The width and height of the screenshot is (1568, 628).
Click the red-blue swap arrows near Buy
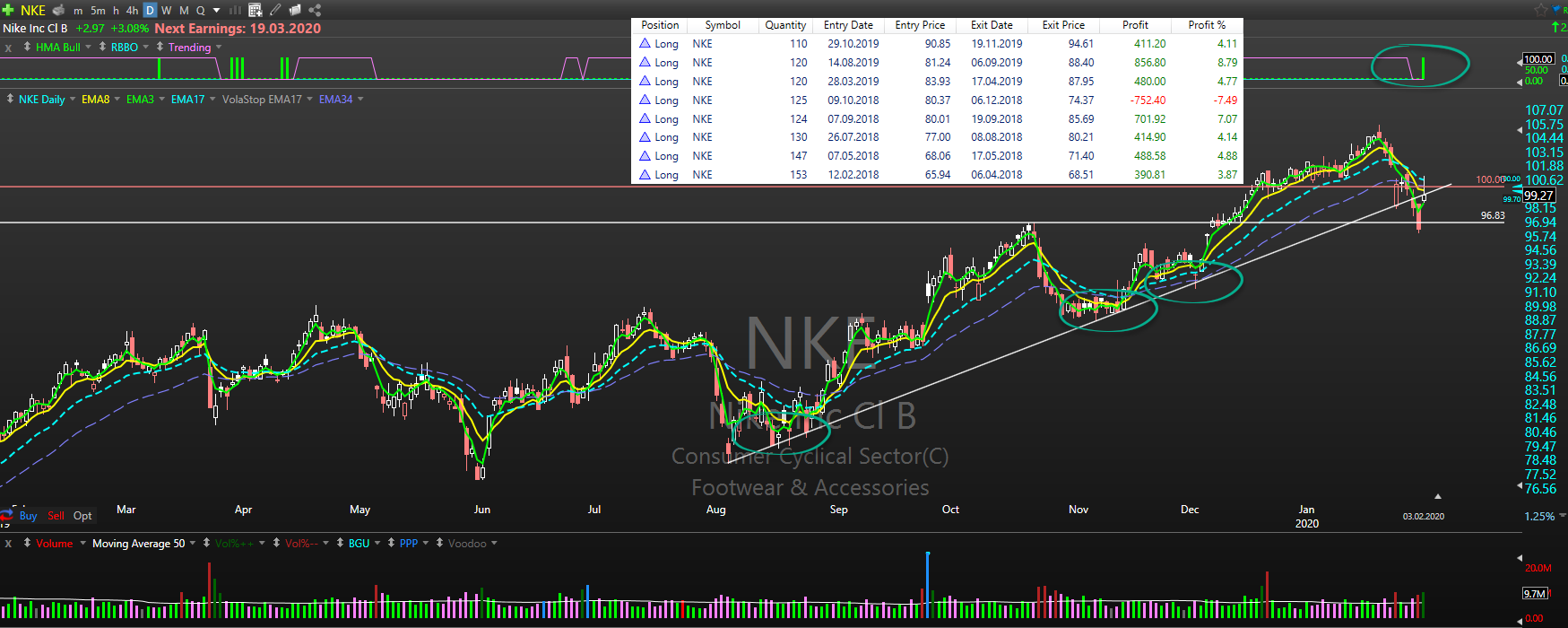click(x=7, y=516)
